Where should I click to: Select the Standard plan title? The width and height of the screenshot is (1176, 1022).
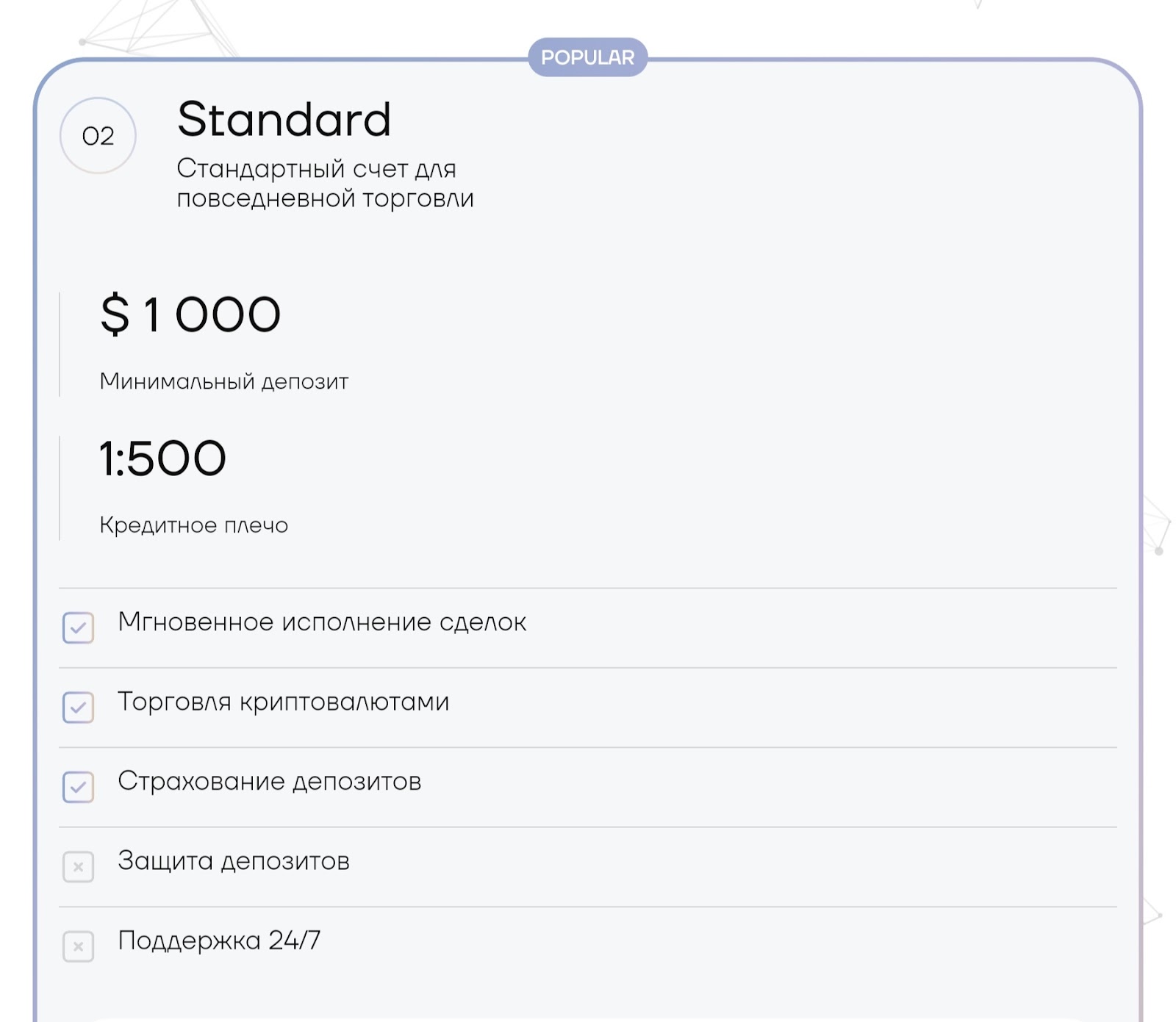point(284,119)
